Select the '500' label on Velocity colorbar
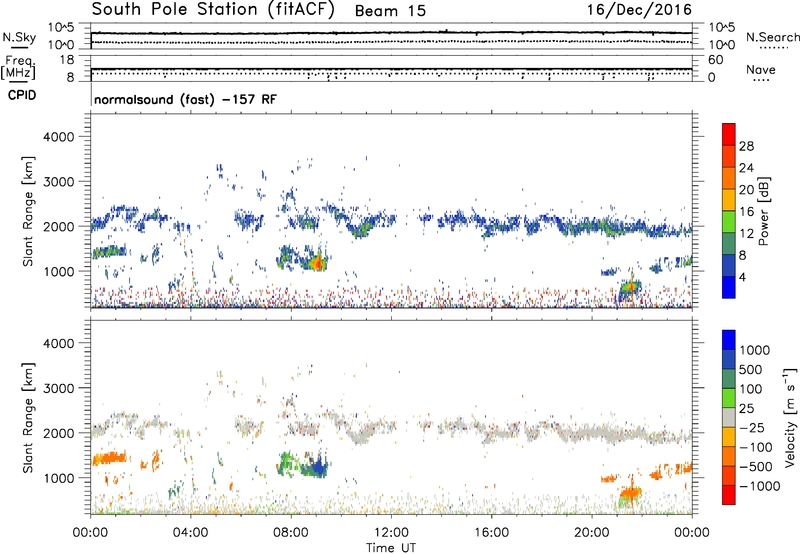The width and height of the screenshot is (800, 554). 751,370
